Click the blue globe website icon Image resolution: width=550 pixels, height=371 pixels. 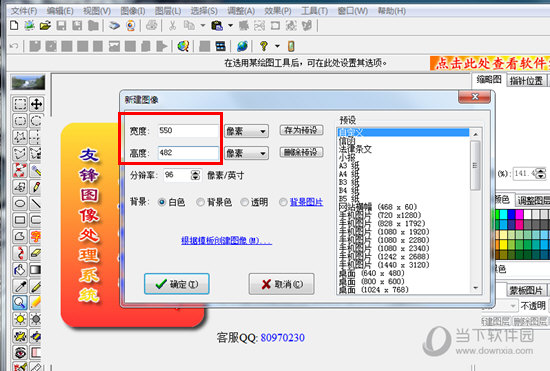click(242, 46)
